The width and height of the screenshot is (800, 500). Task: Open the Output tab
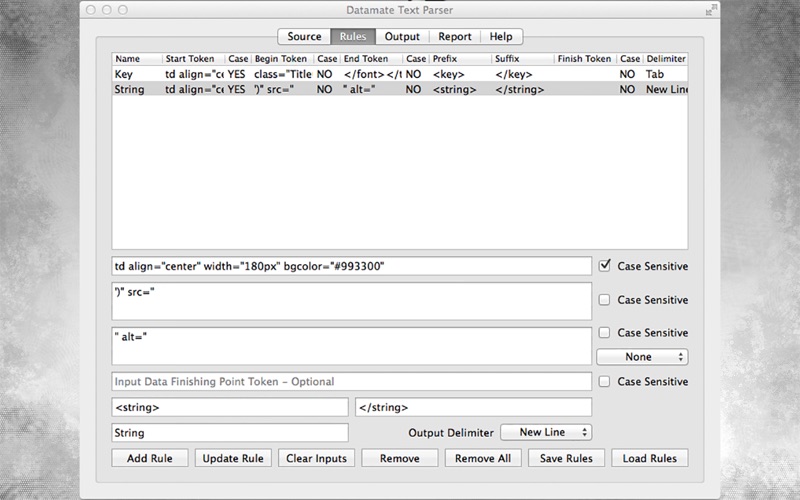tap(402, 37)
